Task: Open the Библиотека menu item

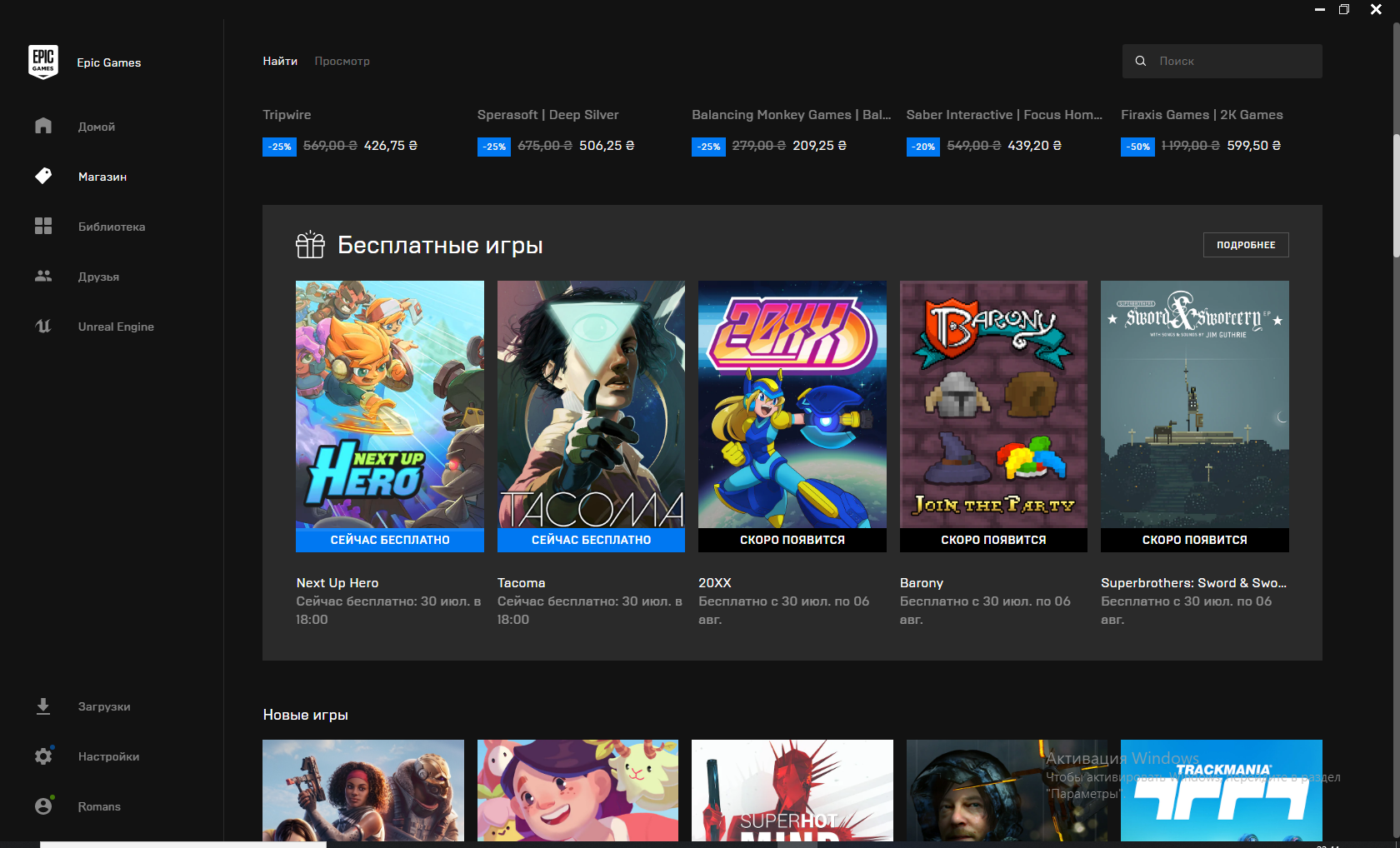Action: 112,227
